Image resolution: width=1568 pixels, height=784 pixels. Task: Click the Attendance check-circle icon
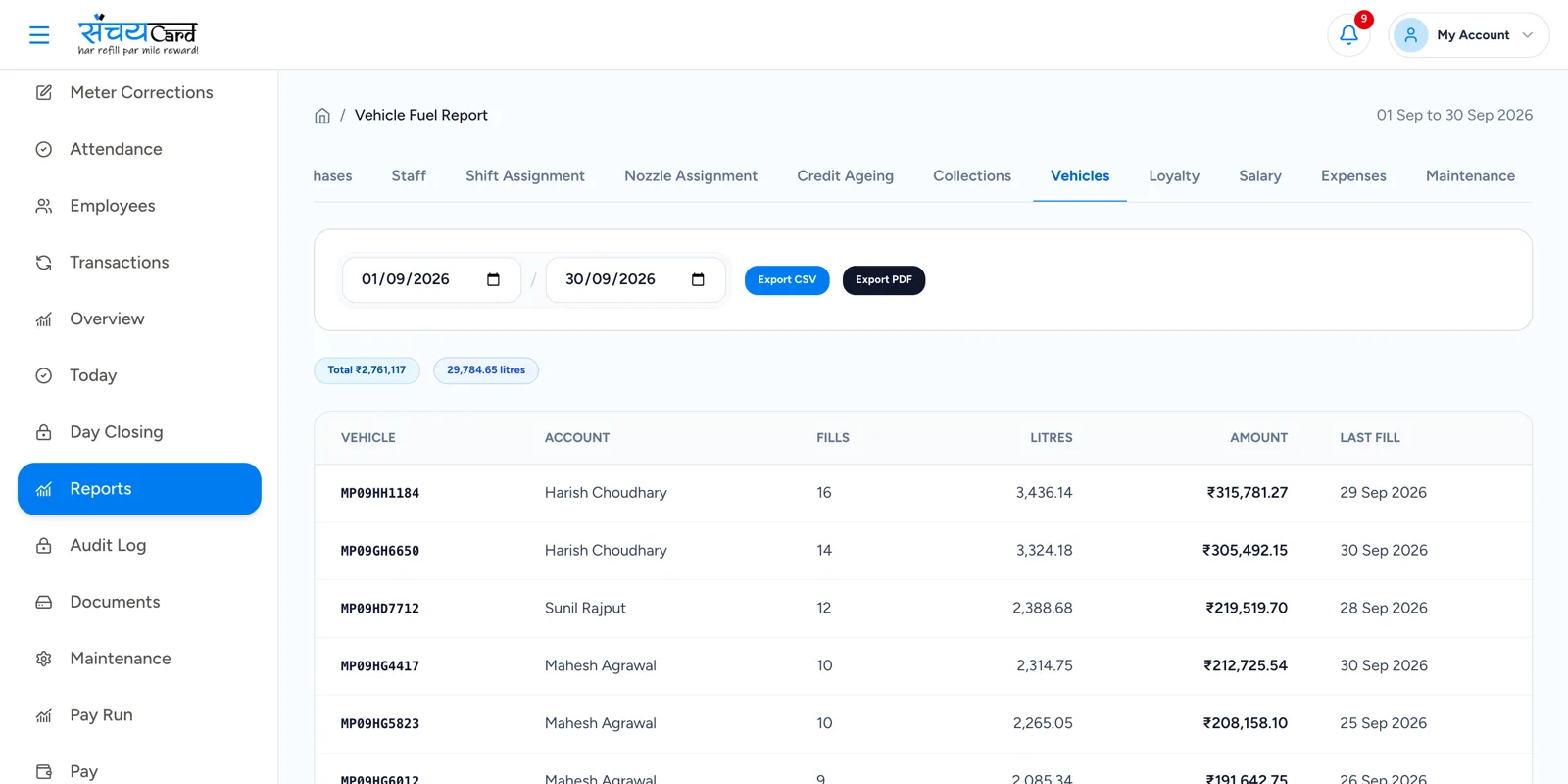44,149
